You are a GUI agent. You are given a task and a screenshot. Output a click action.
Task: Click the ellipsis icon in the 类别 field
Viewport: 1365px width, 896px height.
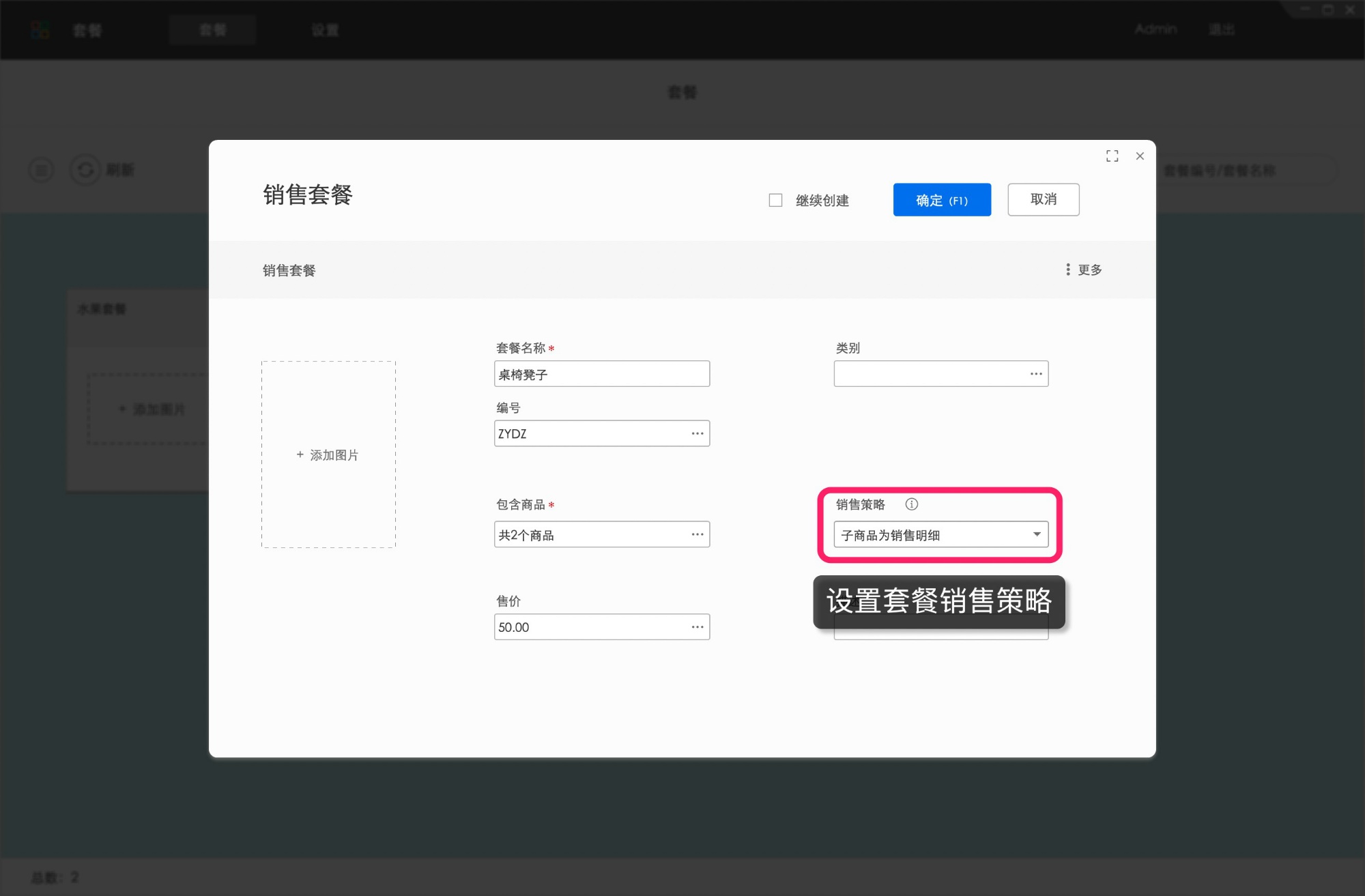coord(1035,373)
